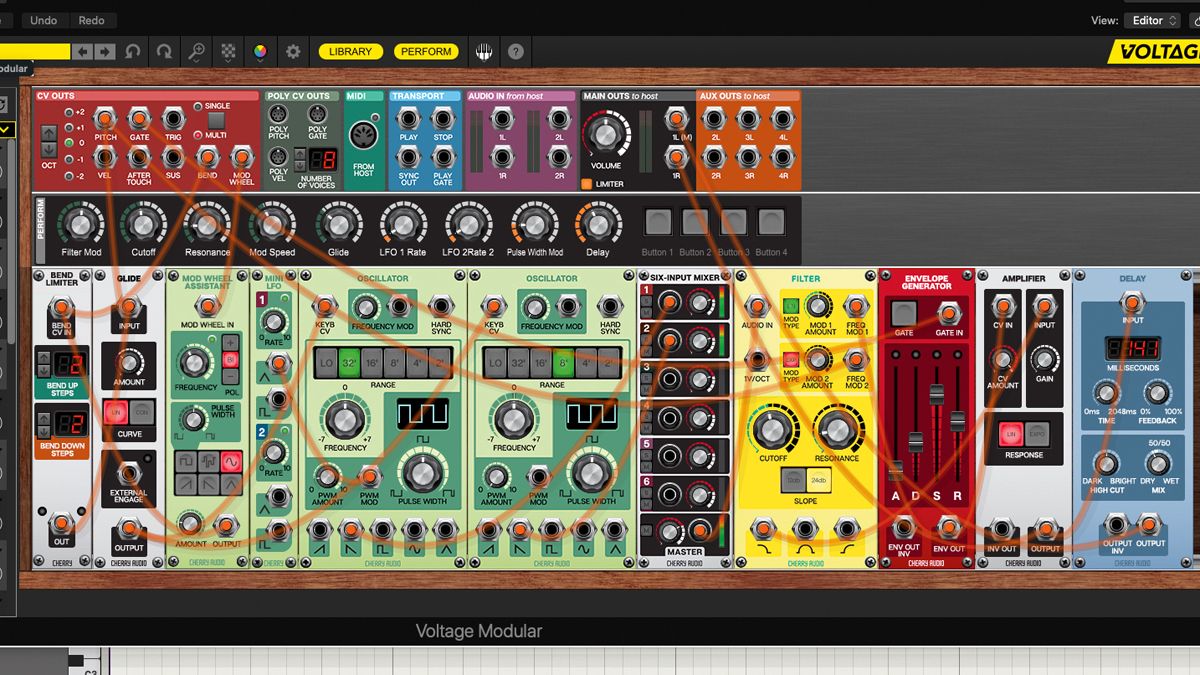Click the Undo menu item at top left

coord(42,20)
